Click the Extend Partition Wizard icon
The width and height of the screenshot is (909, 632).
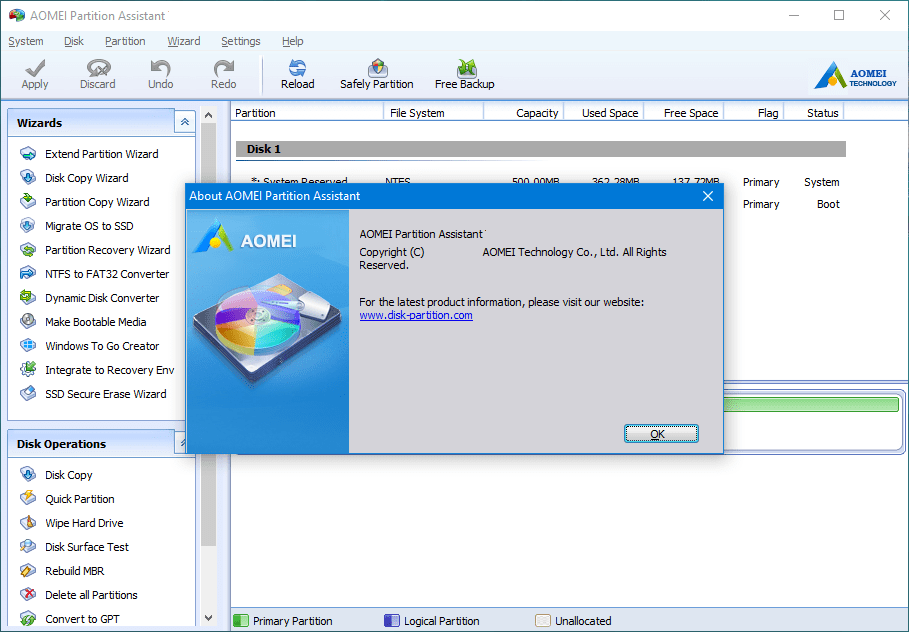pyautogui.click(x=28, y=154)
